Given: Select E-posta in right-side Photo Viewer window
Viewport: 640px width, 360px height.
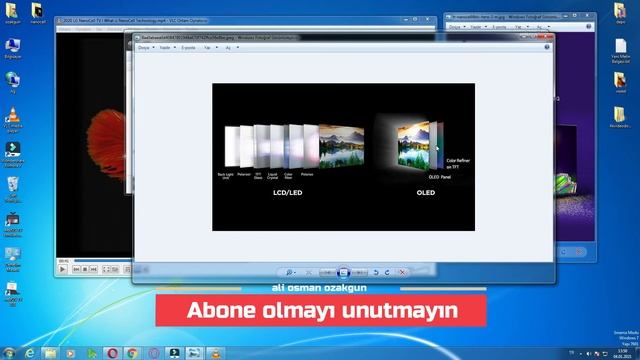Looking at the screenshot, I should [x=499, y=27].
